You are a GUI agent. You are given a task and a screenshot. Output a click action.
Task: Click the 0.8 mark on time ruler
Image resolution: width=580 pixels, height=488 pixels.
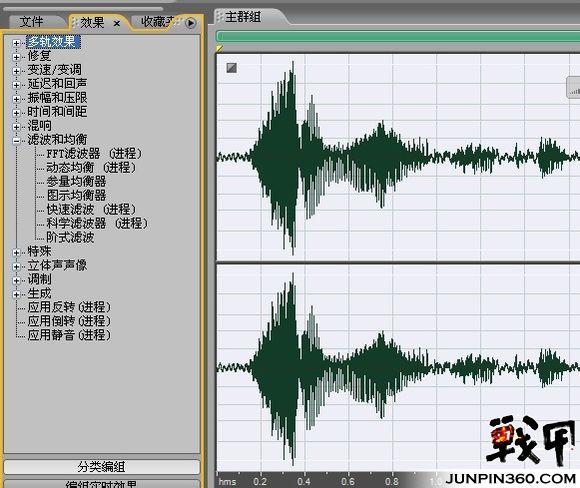coord(392,481)
